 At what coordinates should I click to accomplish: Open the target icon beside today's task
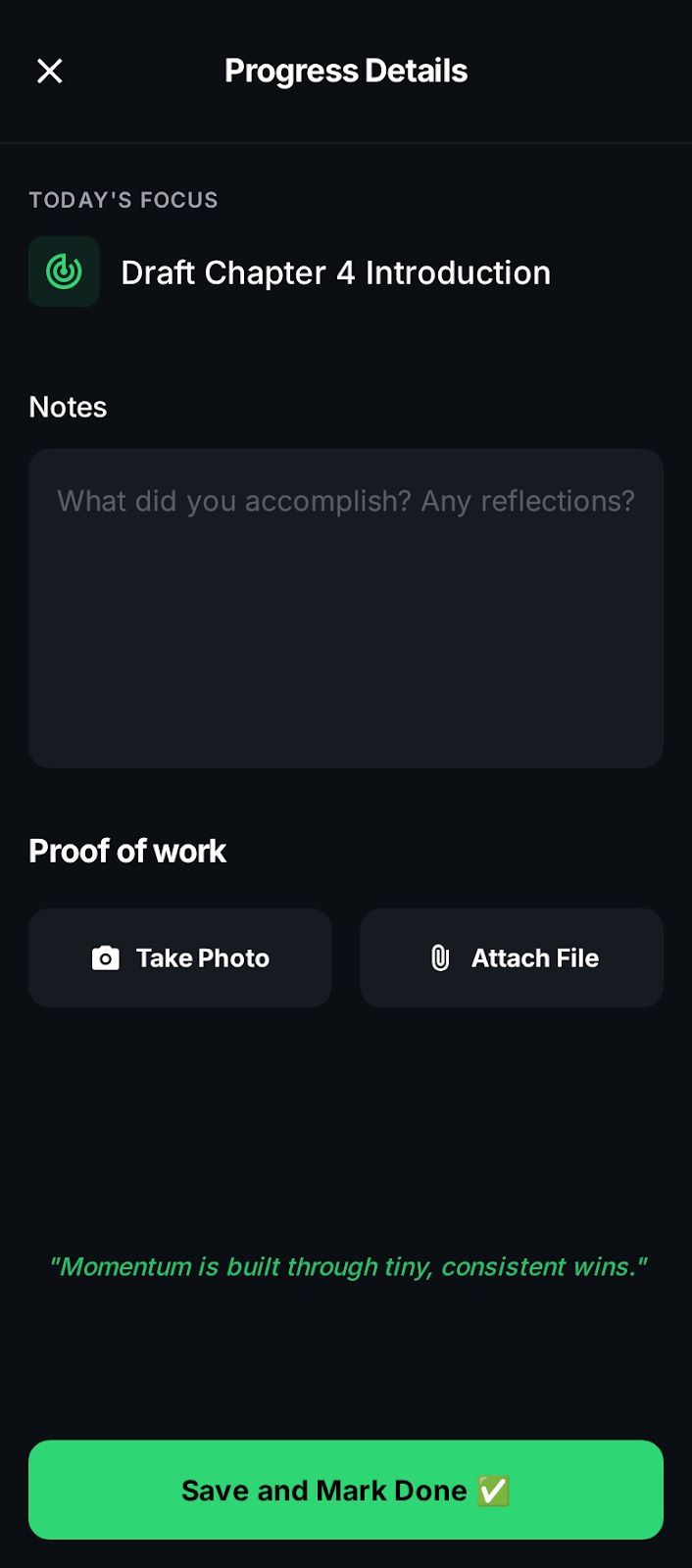63,271
